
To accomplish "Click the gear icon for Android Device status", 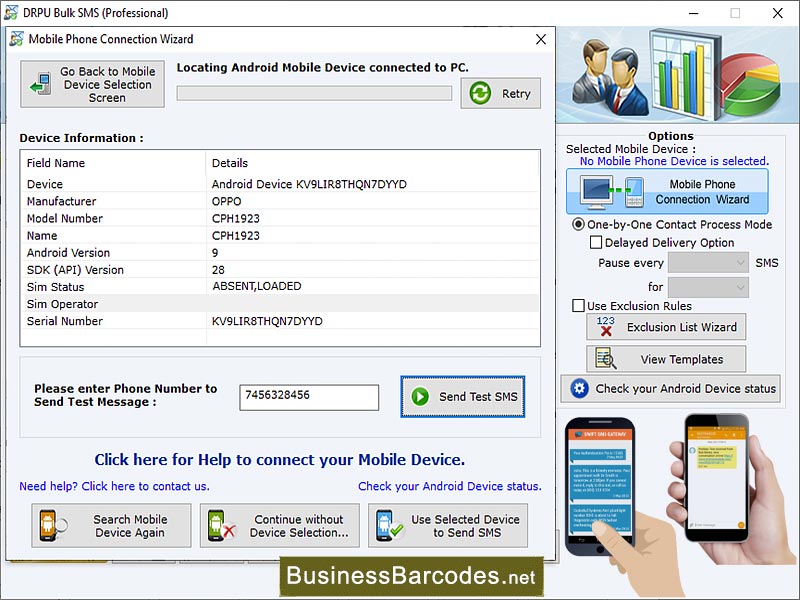I will point(581,389).
